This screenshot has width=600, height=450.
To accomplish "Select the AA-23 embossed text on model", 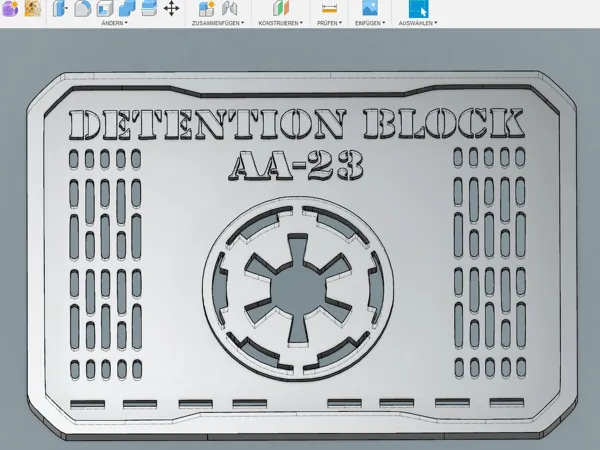I will [296, 165].
